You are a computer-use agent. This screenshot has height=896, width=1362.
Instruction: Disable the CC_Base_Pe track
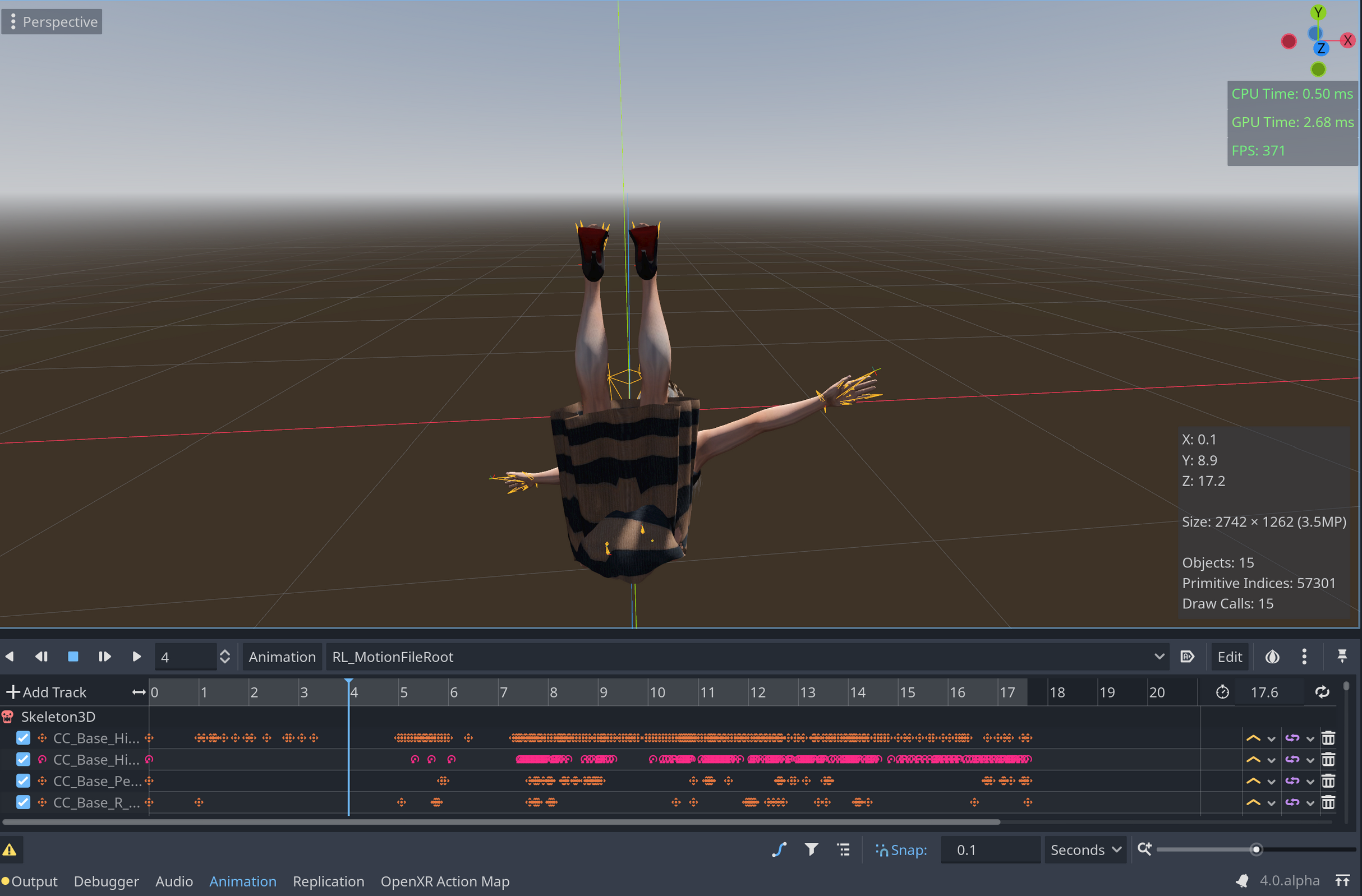pyautogui.click(x=23, y=781)
